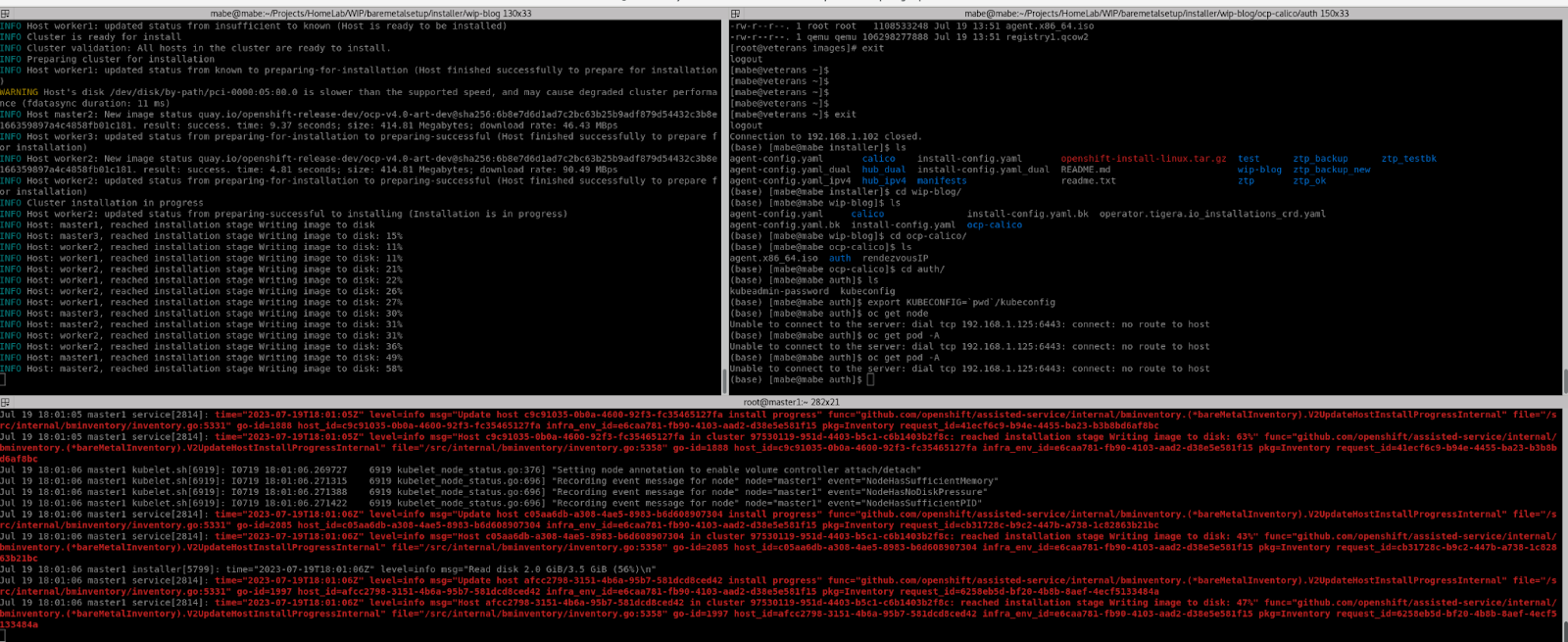Click the README.md file name
Image resolution: width=1568 pixels, height=642 pixels.
1085,170
